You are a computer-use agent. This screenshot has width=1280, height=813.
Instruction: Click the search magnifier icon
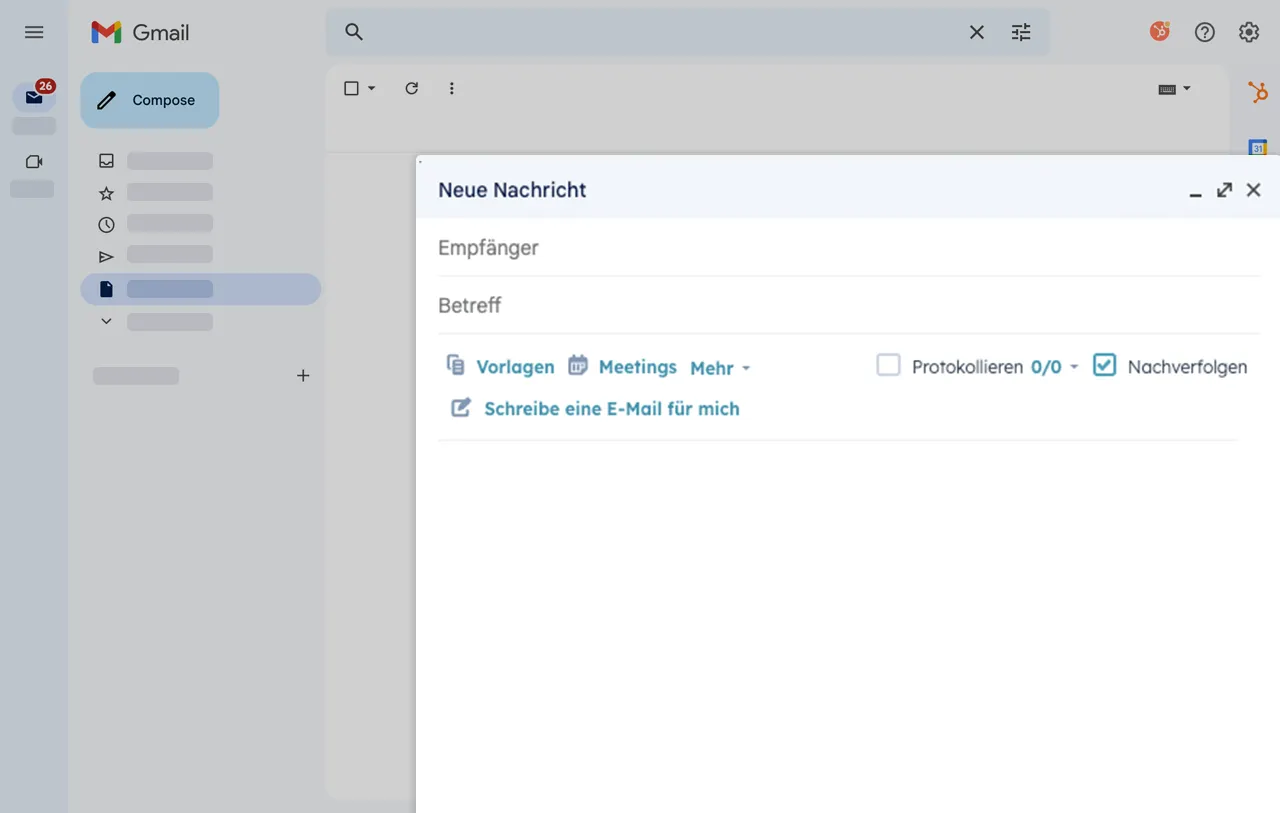click(353, 32)
